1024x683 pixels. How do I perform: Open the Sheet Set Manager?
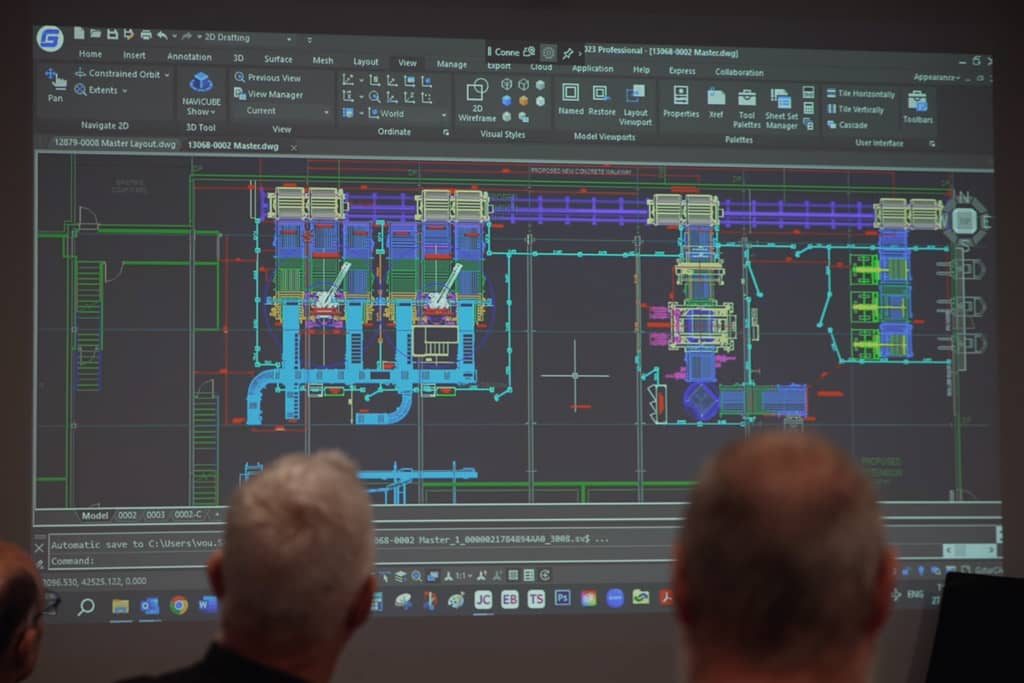click(781, 110)
